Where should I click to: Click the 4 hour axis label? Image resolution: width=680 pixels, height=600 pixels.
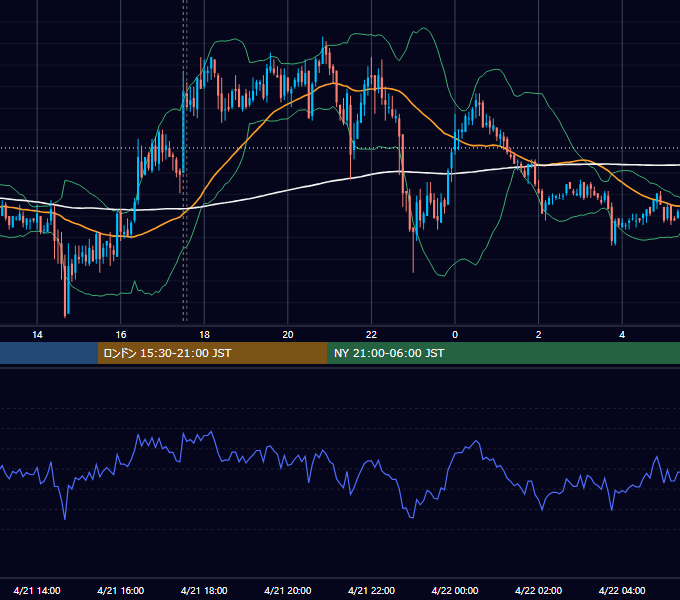622,335
